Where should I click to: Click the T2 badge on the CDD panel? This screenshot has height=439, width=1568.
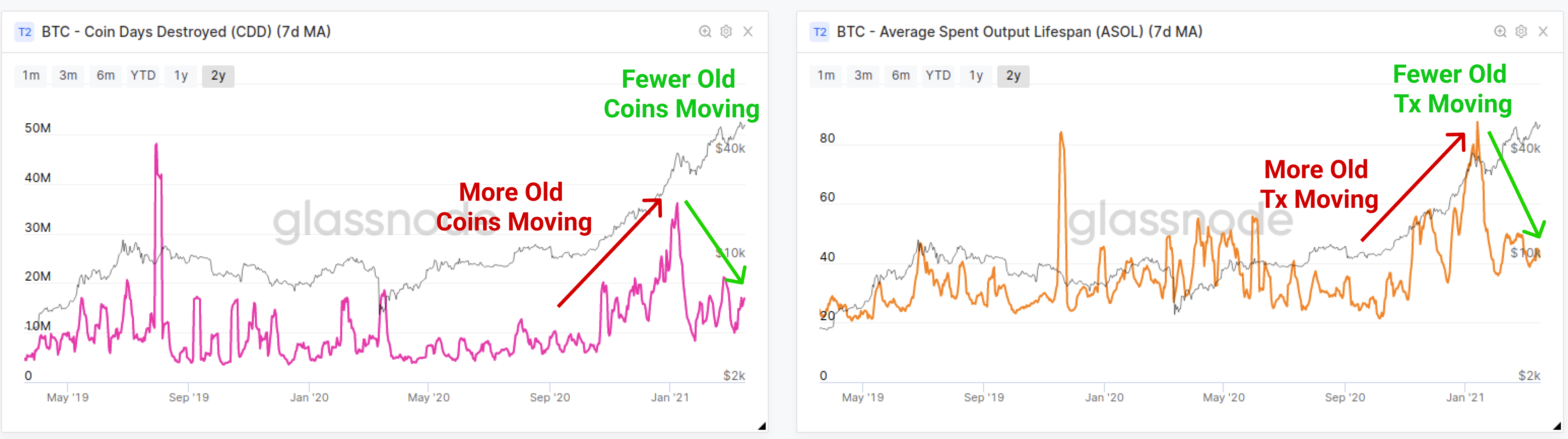(25, 31)
